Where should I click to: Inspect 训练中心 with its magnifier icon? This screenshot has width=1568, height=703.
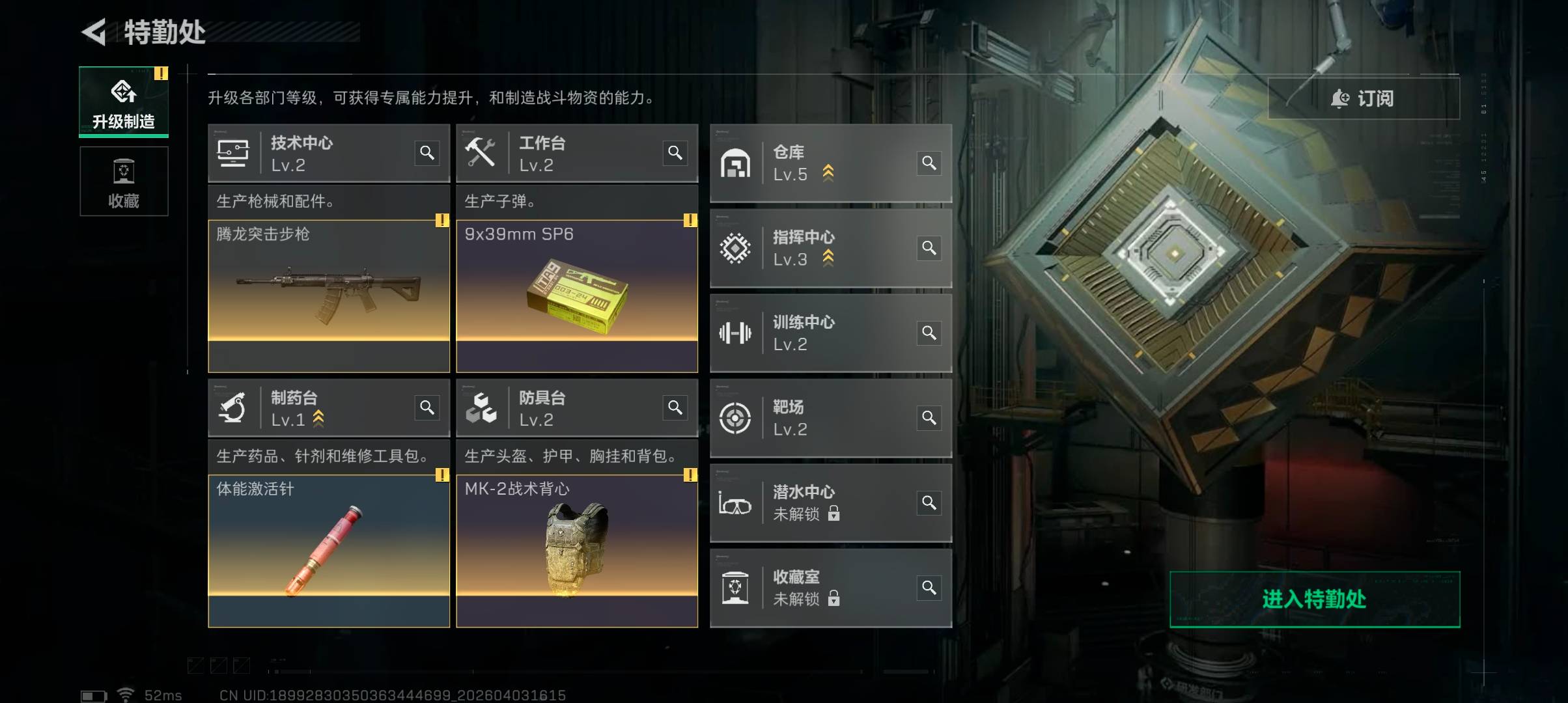[x=929, y=333]
